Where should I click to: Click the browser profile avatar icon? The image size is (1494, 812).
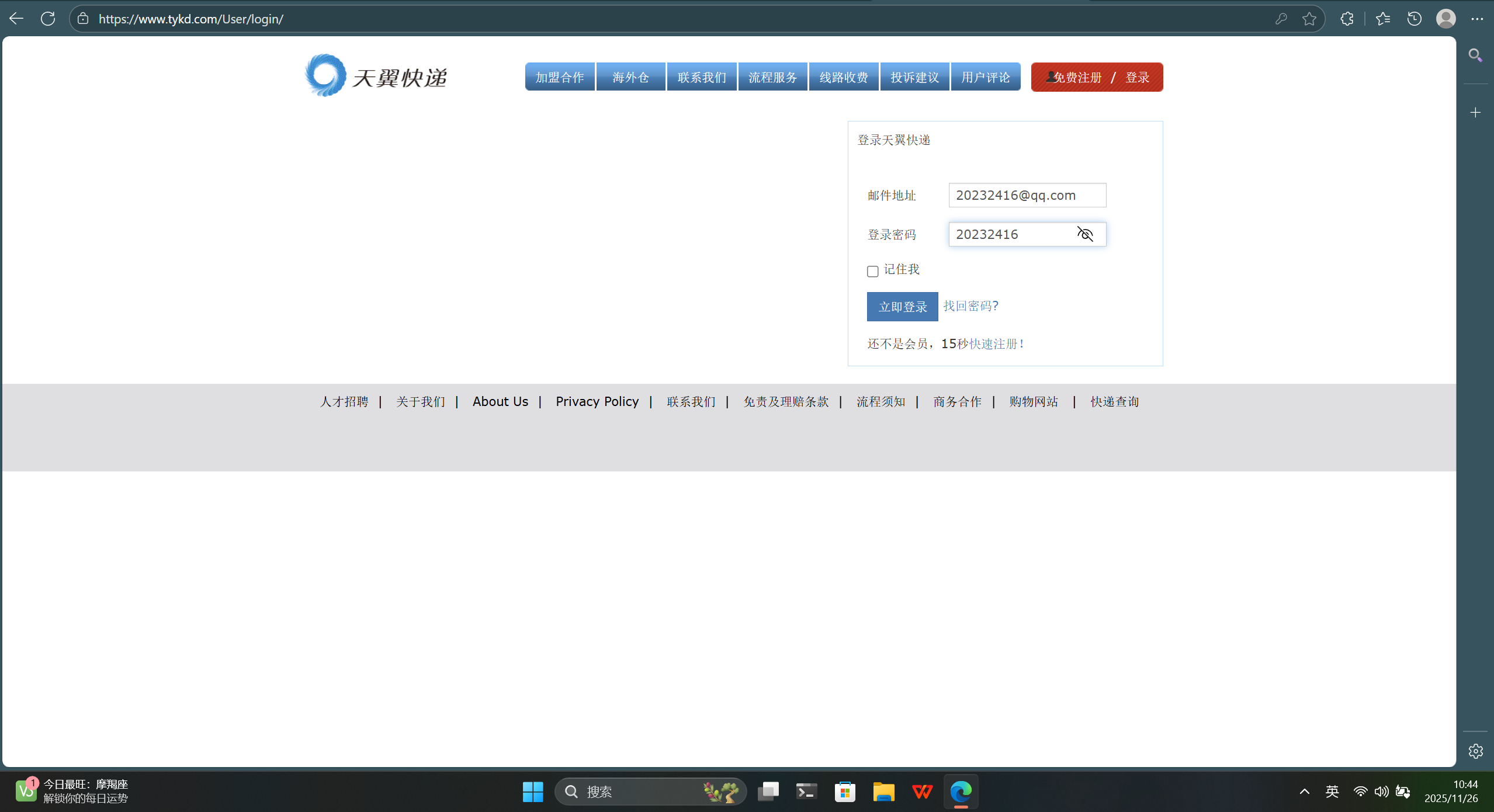(x=1446, y=19)
